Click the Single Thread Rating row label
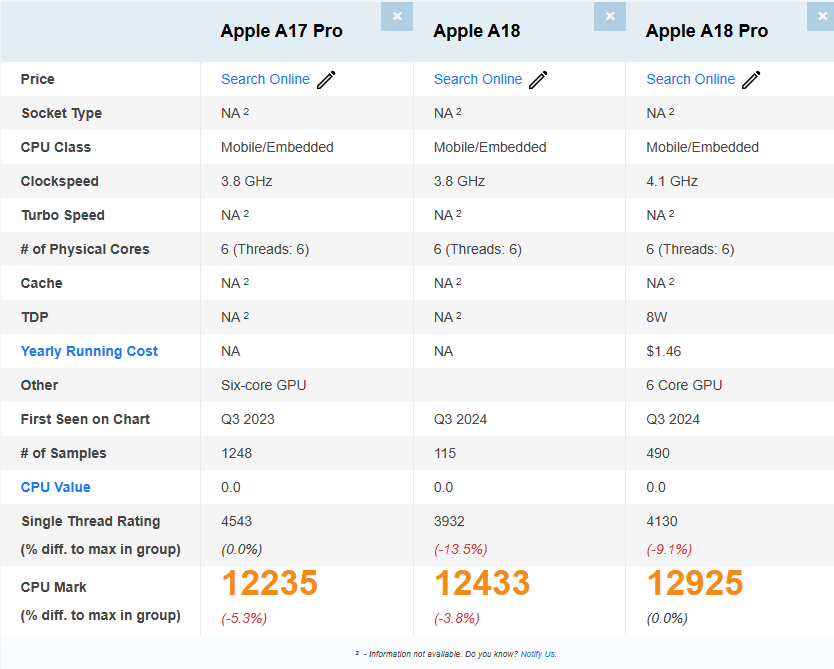834x669 pixels. coord(90,521)
